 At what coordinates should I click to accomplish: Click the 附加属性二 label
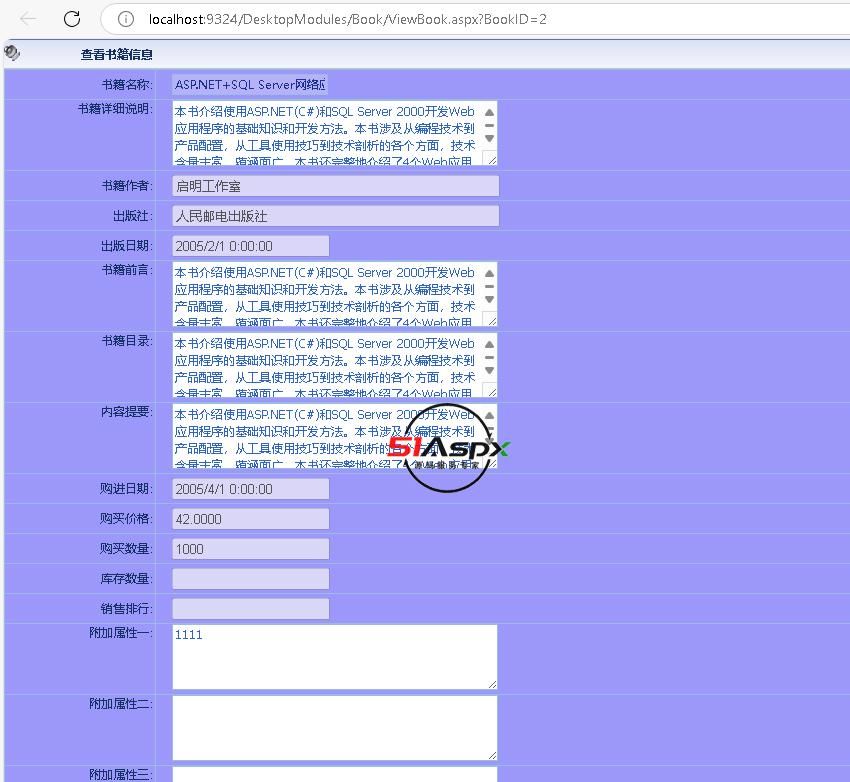point(121,704)
